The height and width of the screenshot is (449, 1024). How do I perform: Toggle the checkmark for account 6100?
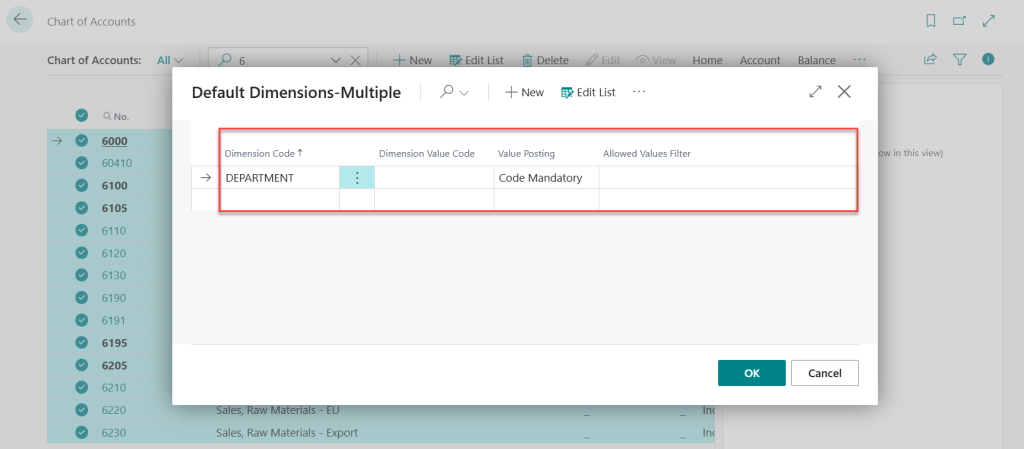(81, 185)
